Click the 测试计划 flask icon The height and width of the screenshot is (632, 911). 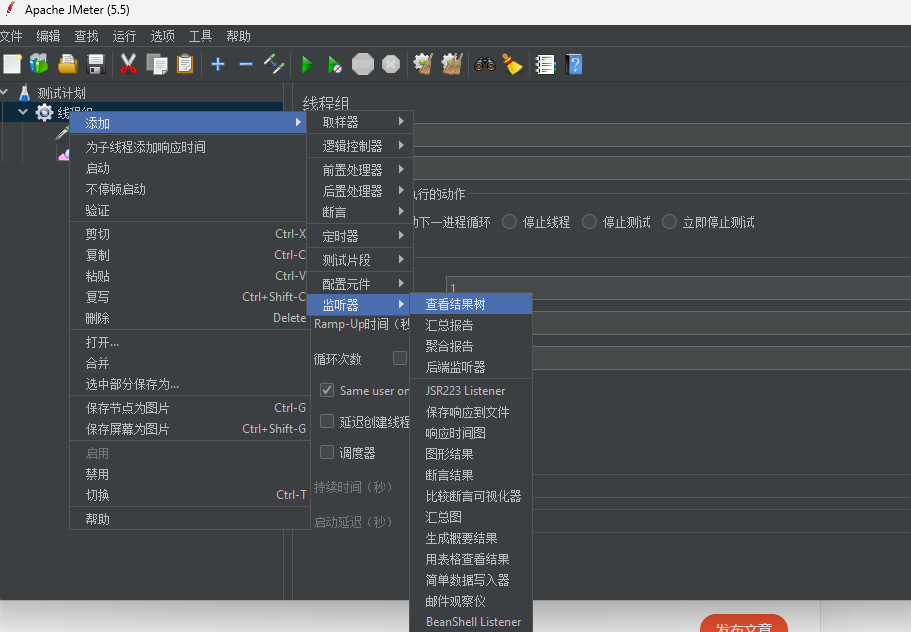click(24, 92)
